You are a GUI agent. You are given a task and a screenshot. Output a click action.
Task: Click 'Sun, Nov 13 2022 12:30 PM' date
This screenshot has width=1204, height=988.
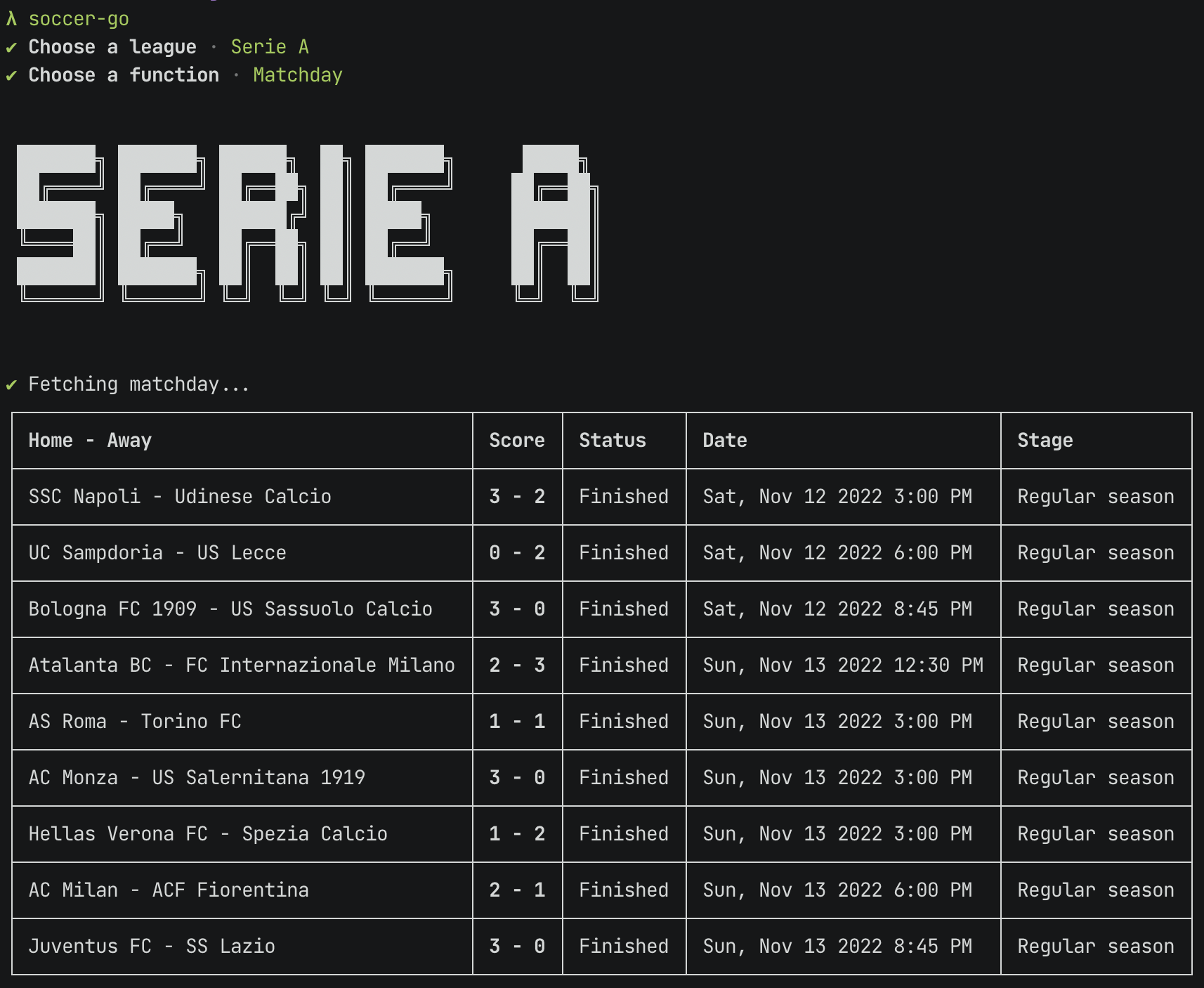843,665
